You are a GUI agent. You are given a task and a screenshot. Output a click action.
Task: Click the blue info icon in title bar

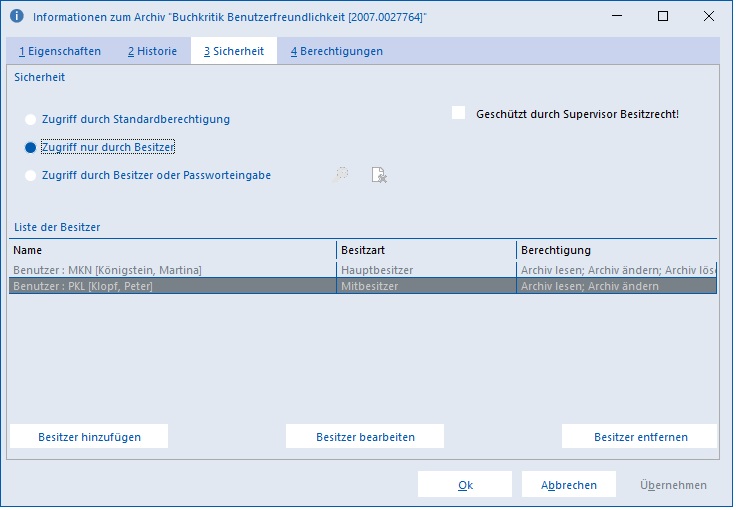click(17, 16)
